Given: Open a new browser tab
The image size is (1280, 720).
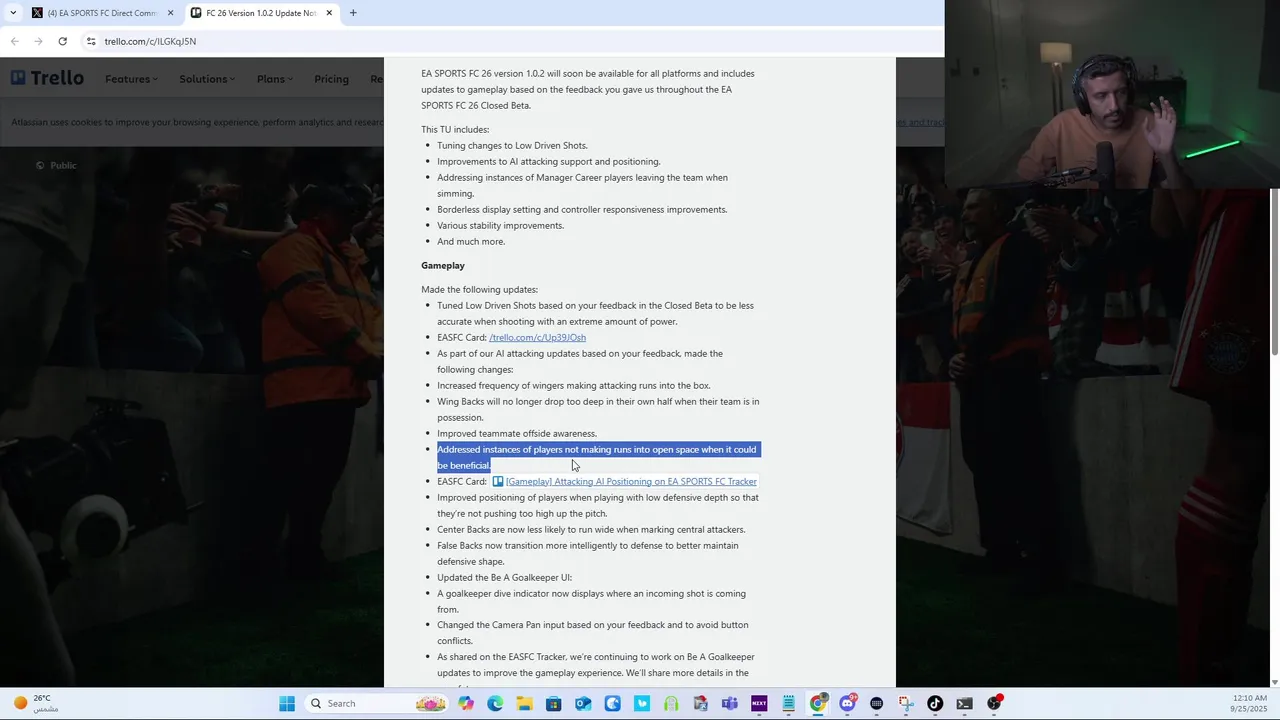Looking at the screenshot, I should pyautogui.click(x=353, y=13).
